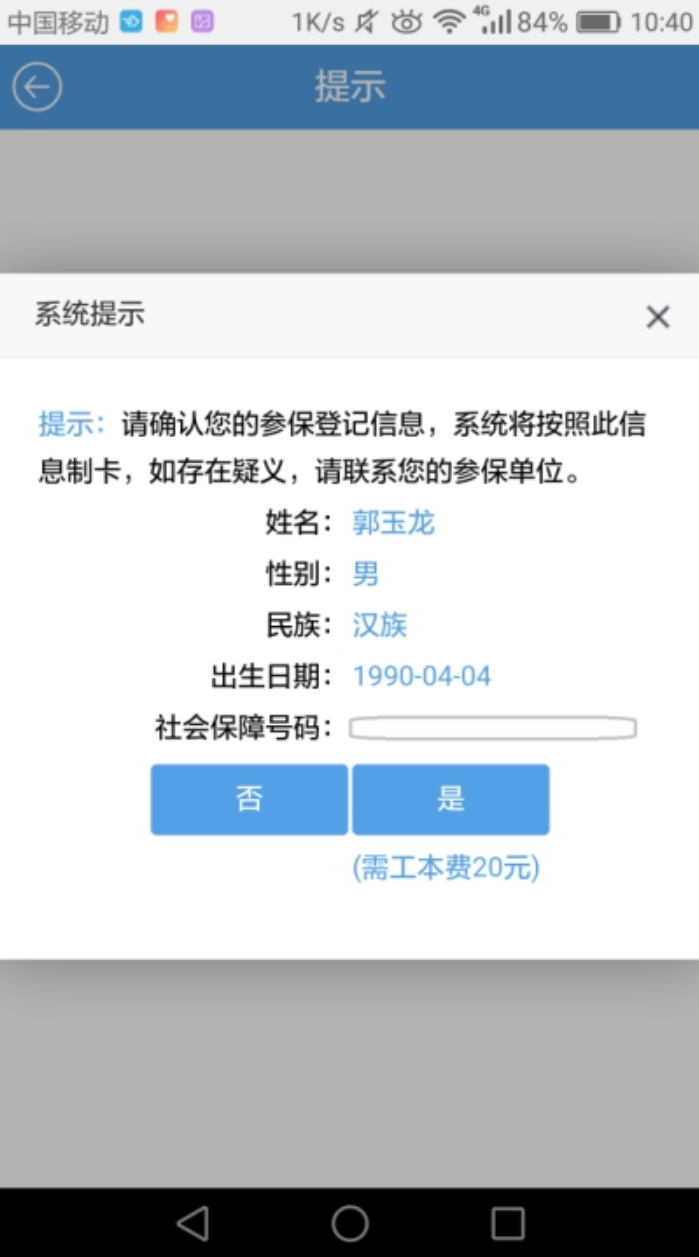This screenshot has width=699, height=1257.
Task: Open recent apps square button
Action: [508, 1222]
